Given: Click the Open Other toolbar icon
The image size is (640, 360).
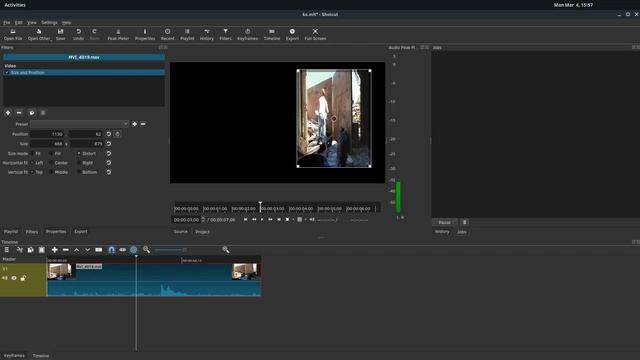Looking at the screenshot, I should point(39,34).
